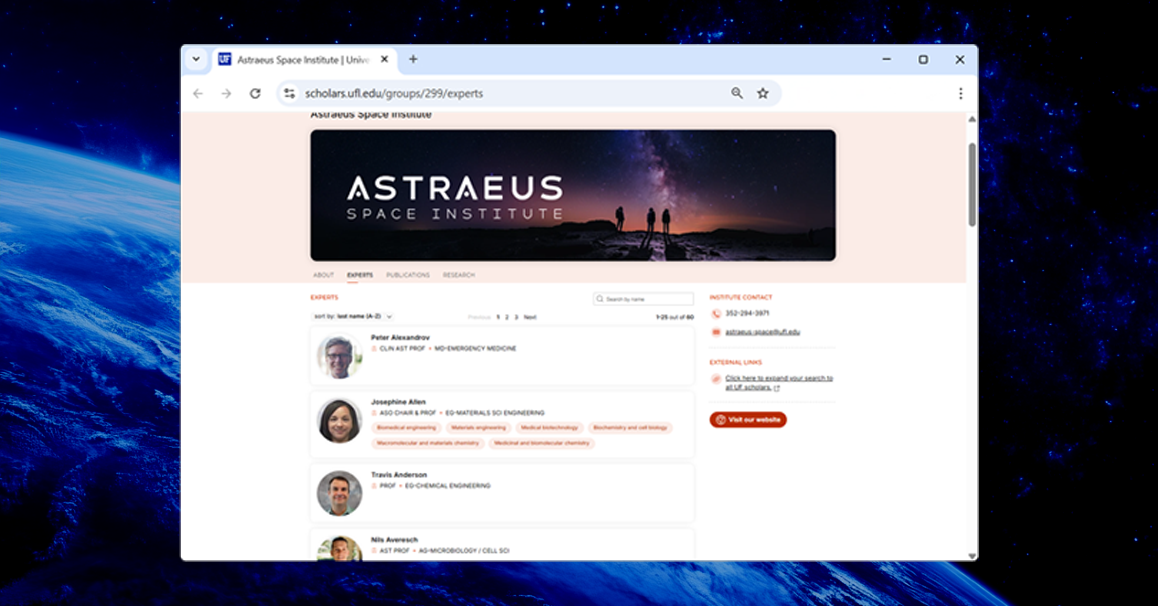The width and height of the screenshot is (1158, 606).
Task: Go forward in browser history
Action: [226, 94]
